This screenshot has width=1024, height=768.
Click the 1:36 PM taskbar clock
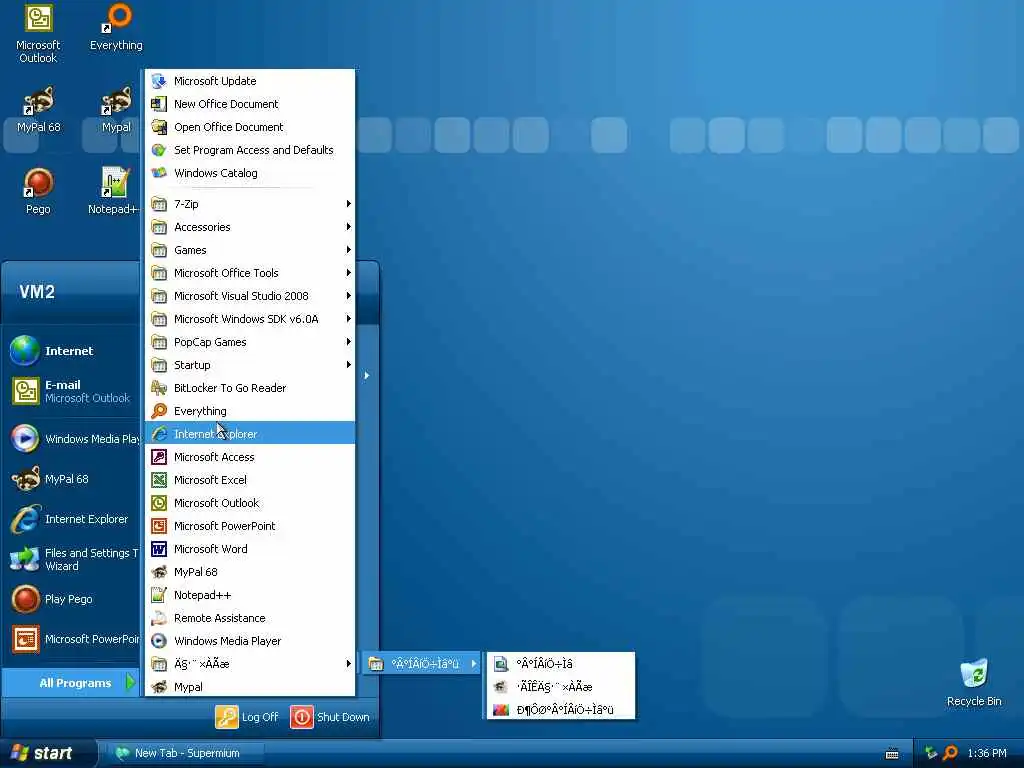(x=987, y=754)
